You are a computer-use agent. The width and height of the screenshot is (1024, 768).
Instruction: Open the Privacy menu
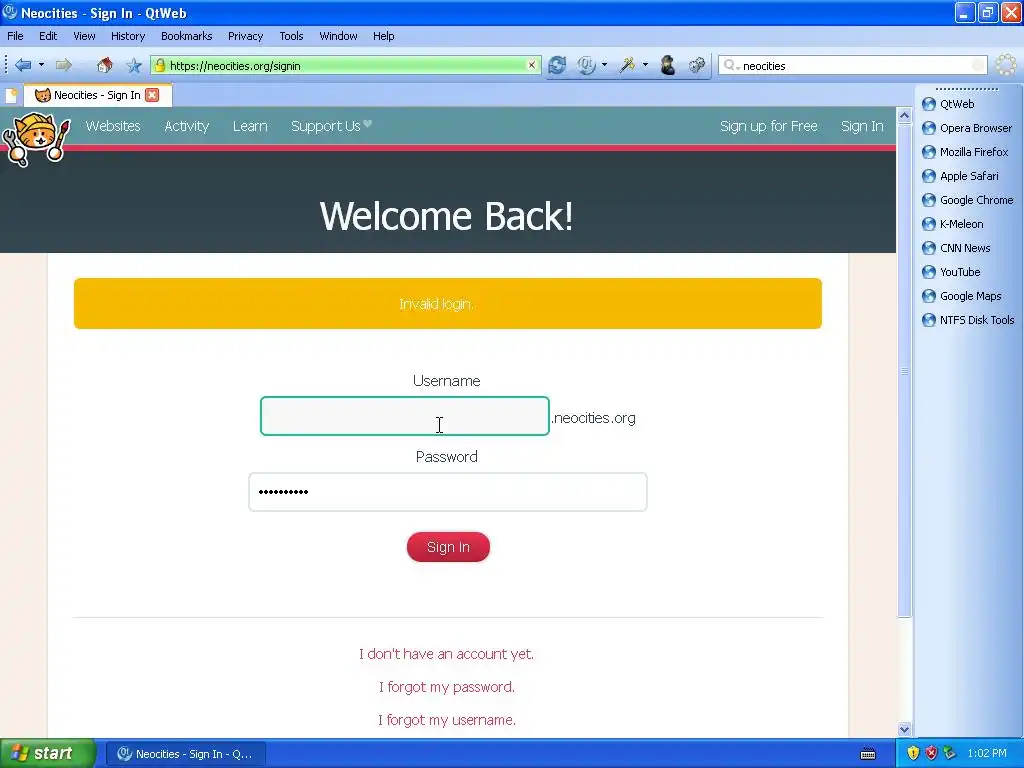coord(246,36)
